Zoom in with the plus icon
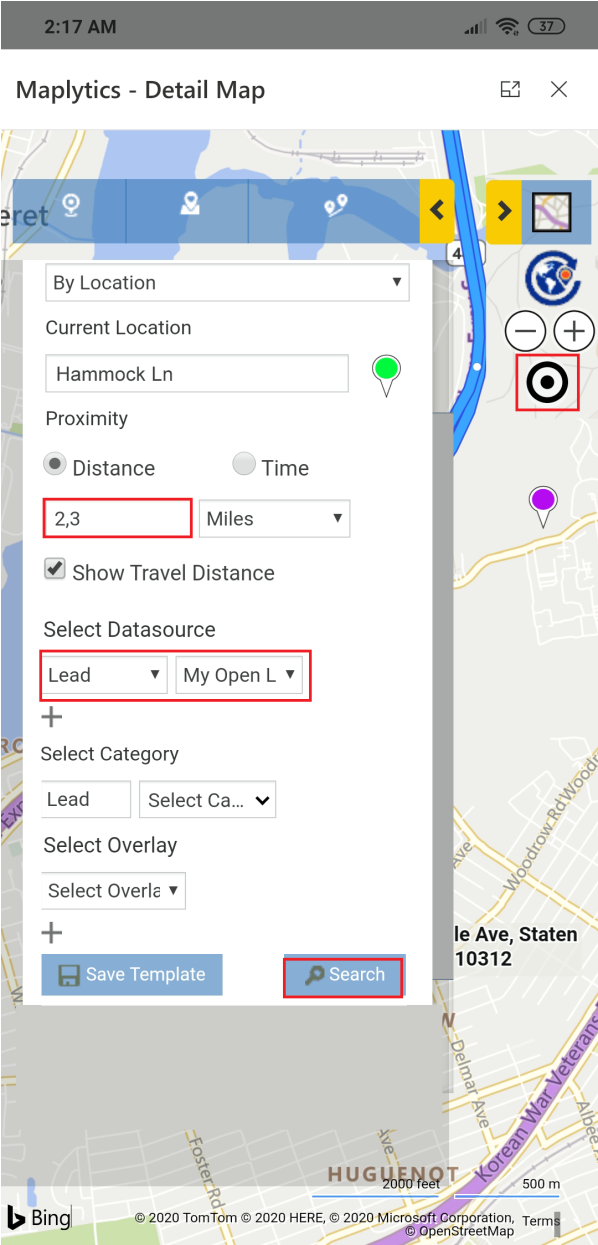This screenshot has width=598, height=1245. tap(573, 331)
